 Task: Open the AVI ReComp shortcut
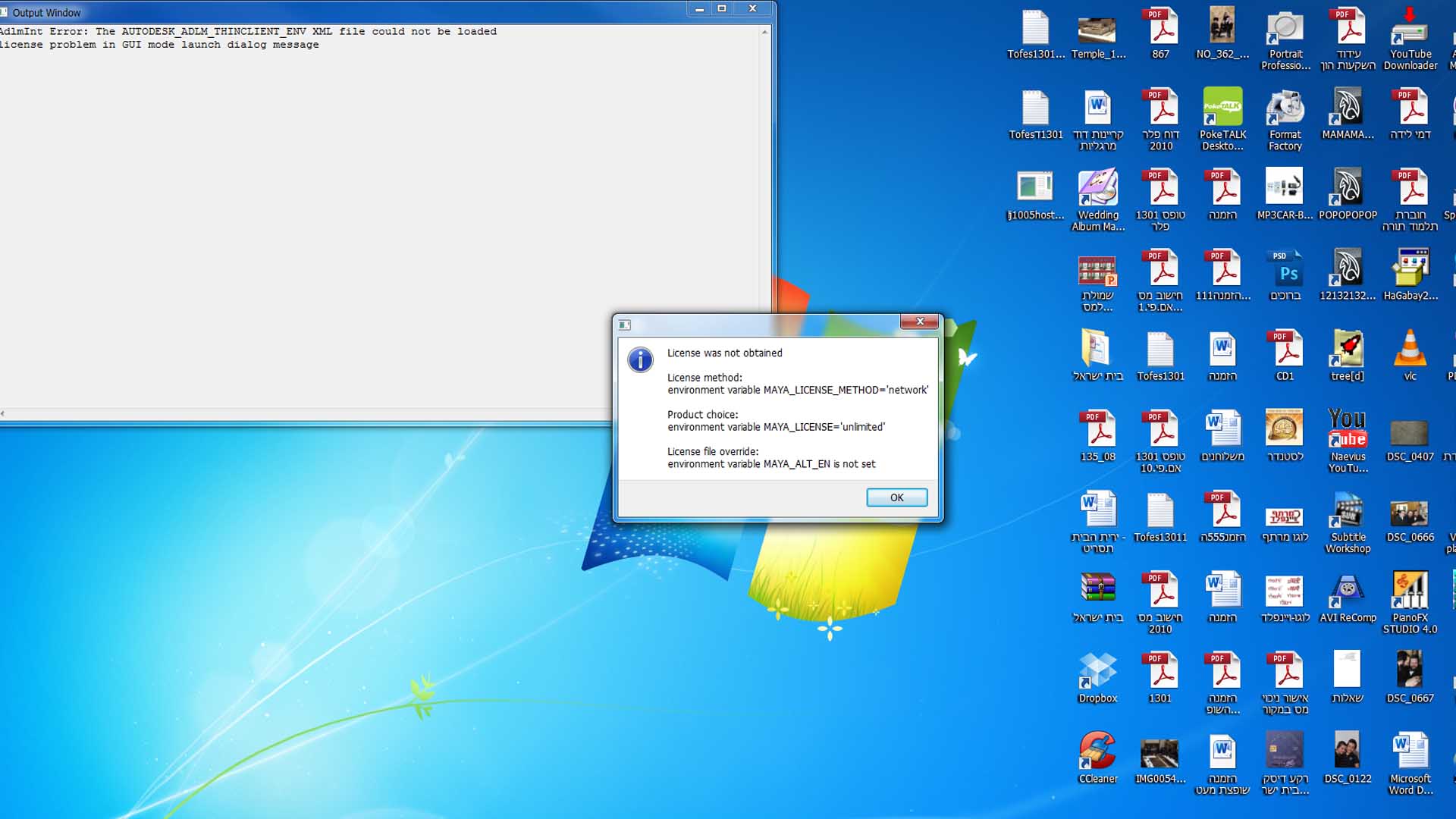pyautogui.click(x=1348, y=591)
